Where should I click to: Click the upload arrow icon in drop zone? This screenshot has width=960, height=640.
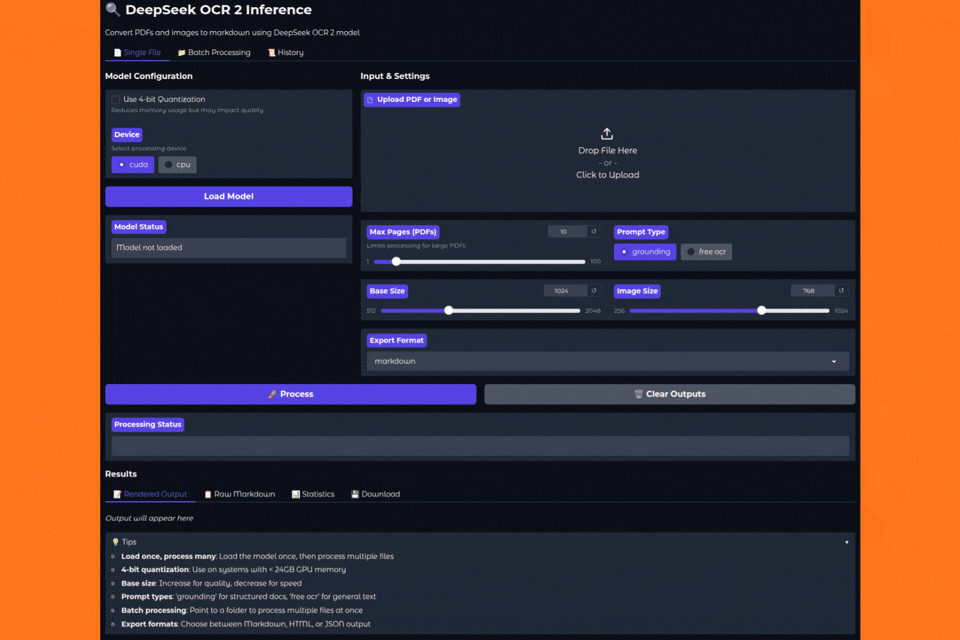click(x=607, y=134)
